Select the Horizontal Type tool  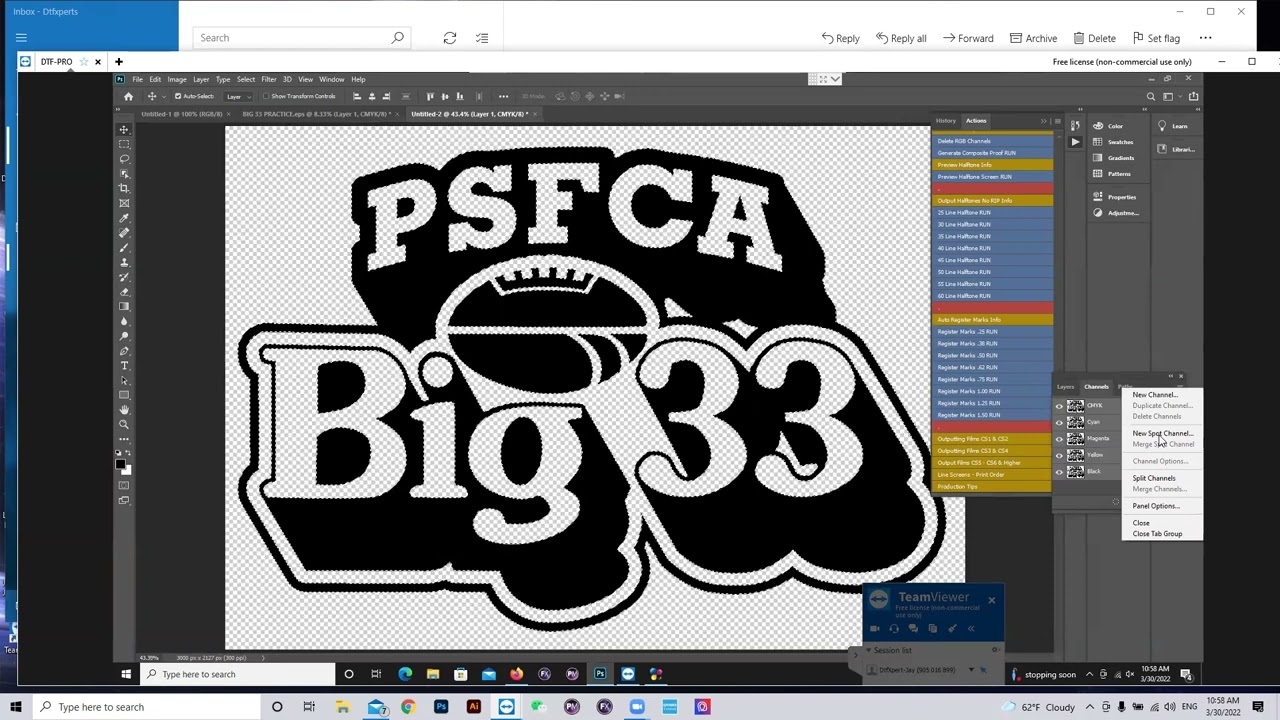124,366
